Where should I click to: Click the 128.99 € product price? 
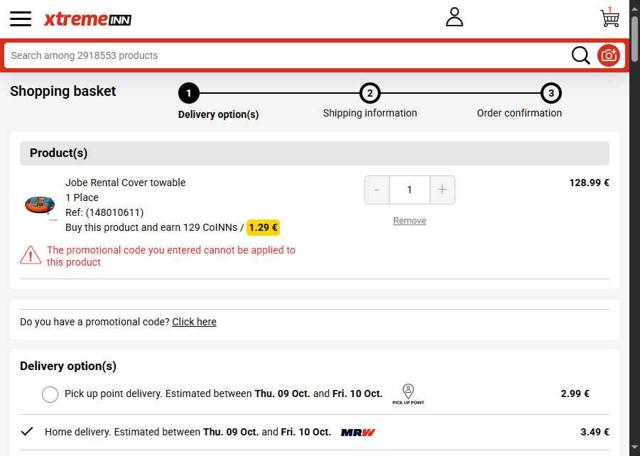pos(589,182)
